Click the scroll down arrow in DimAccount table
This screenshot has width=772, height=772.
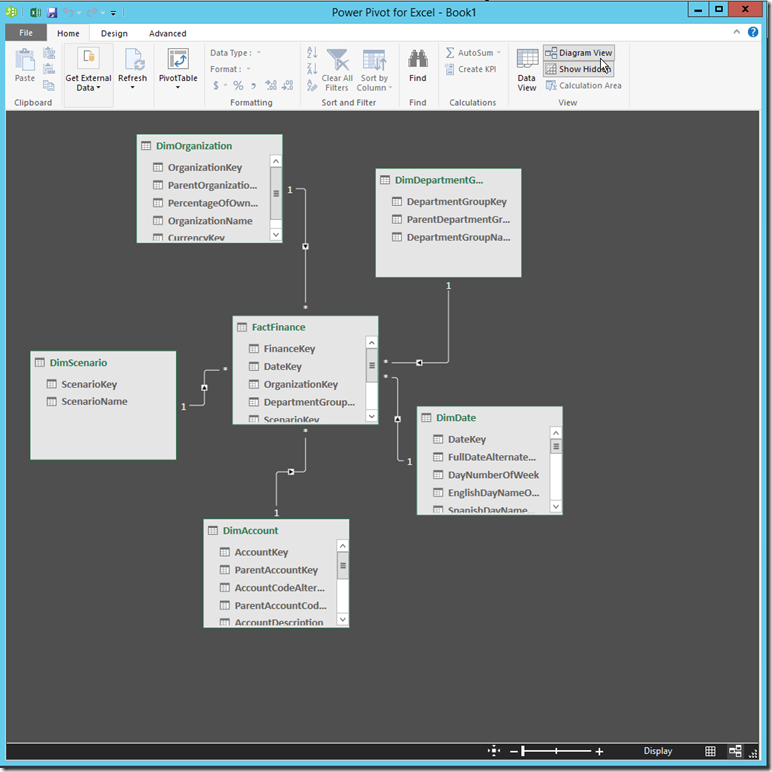coord(343,619)
